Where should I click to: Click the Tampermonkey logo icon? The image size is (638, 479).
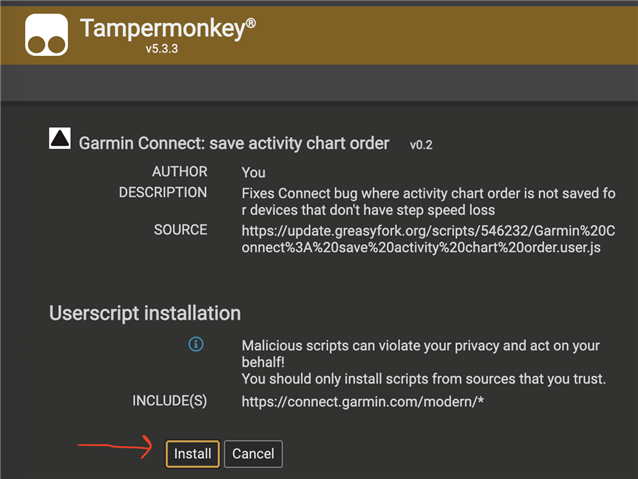46,35
